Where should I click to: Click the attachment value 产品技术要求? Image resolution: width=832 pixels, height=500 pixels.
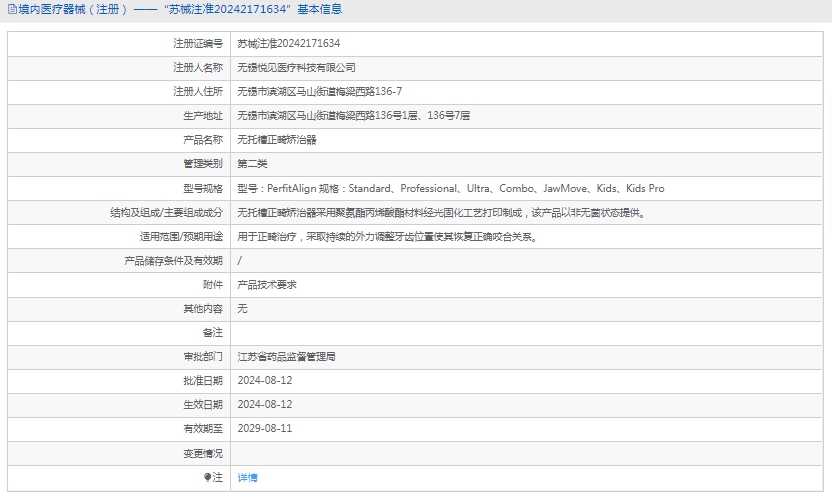pos(267,285)
